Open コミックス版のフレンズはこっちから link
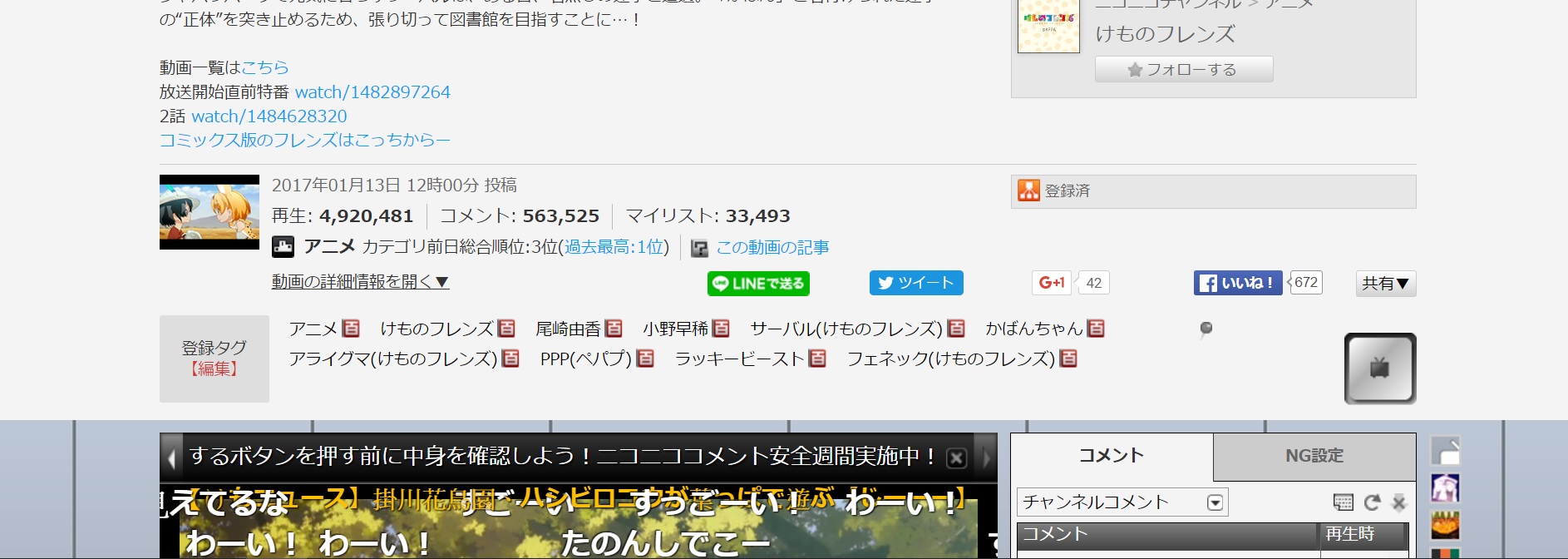Screen dimensions: 1568x559 click(x=305, y=140)
